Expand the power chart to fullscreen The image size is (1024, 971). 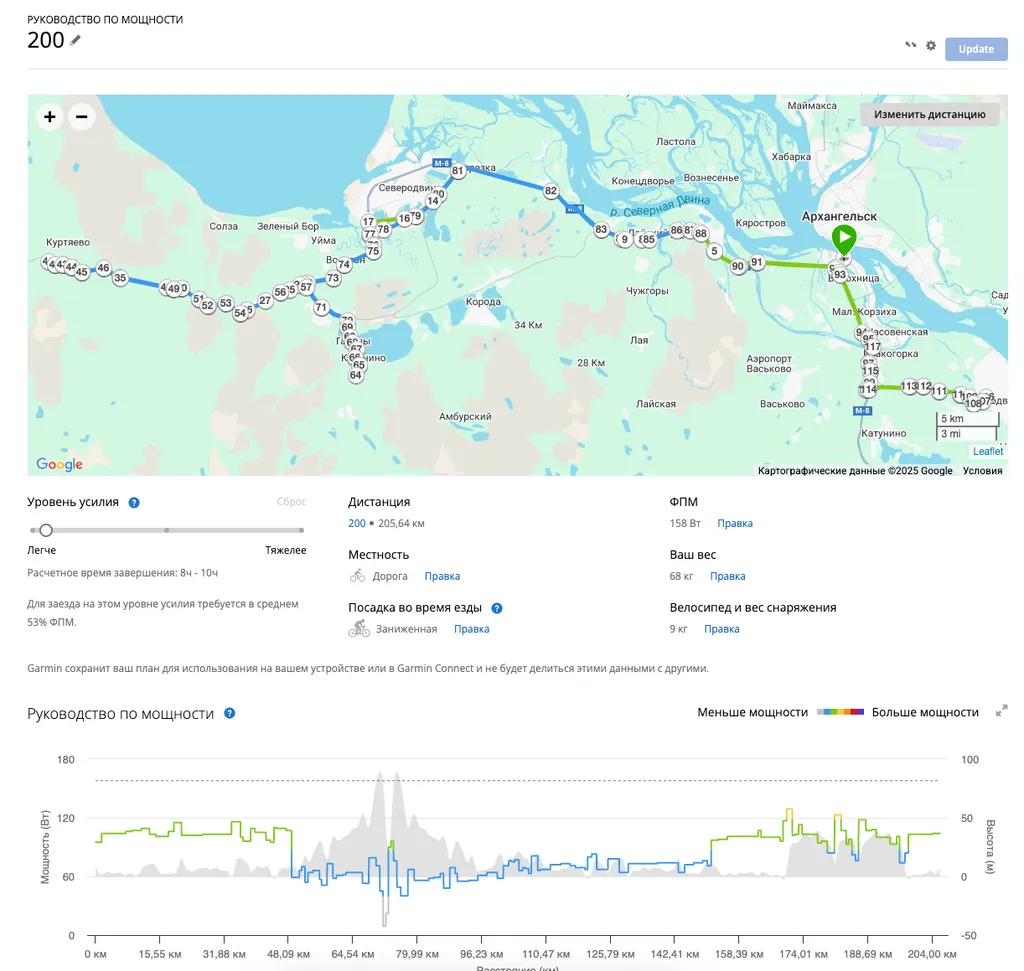[x=1002, y=712]
